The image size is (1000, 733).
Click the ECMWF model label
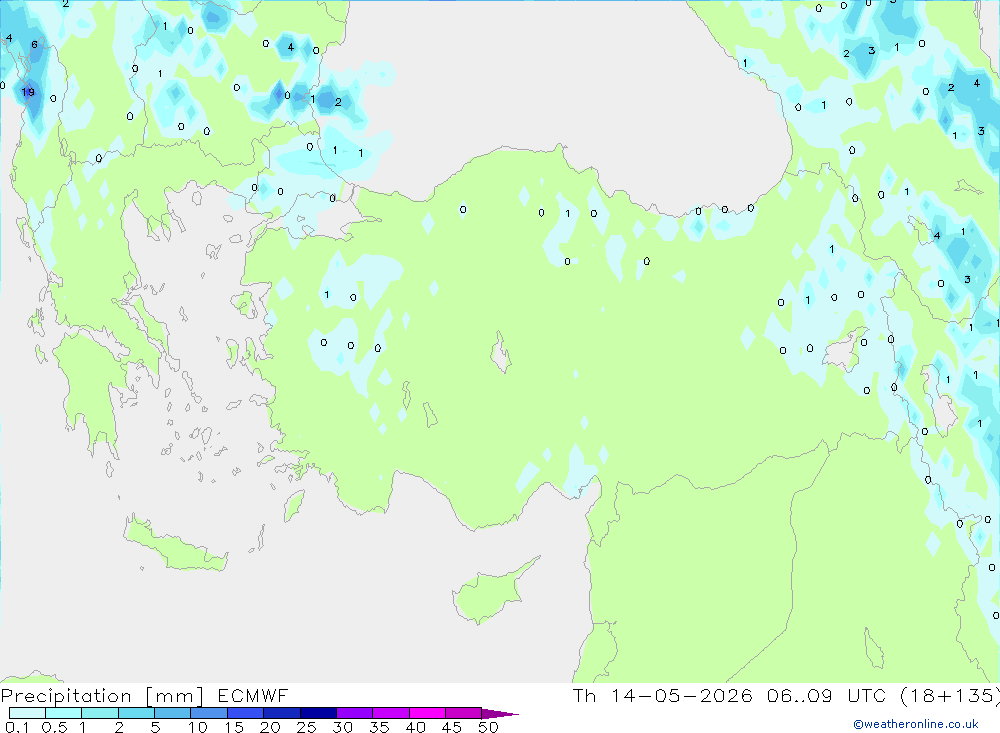coord(253,695)
